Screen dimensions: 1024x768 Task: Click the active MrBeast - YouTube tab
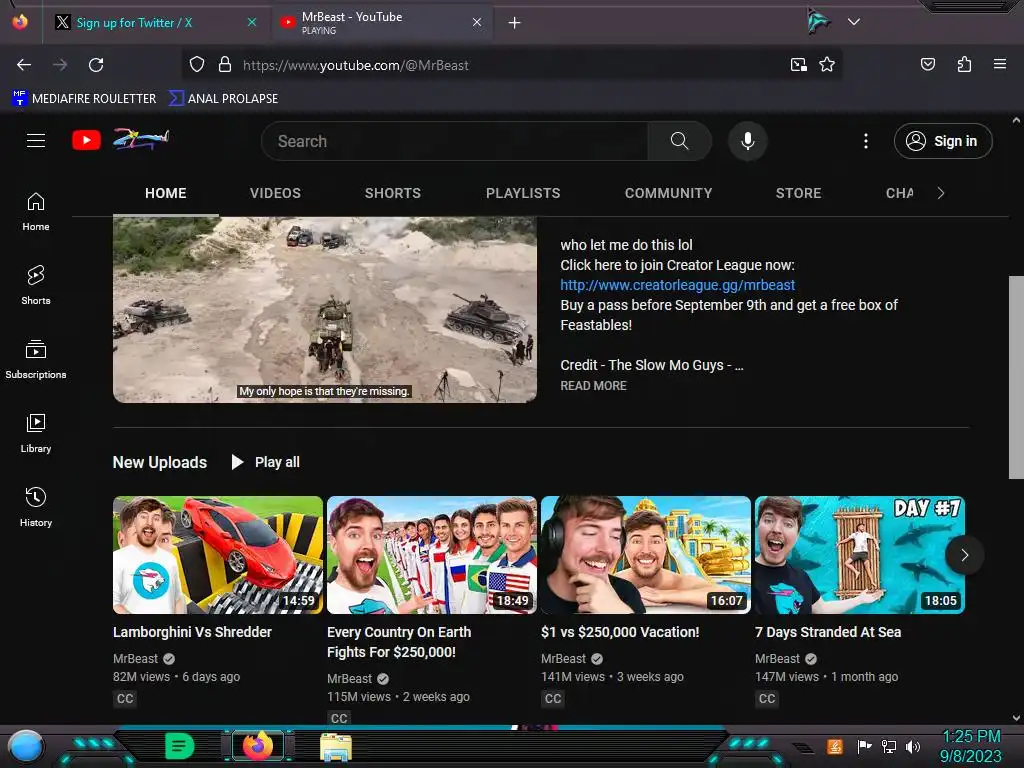pos(382,23)
